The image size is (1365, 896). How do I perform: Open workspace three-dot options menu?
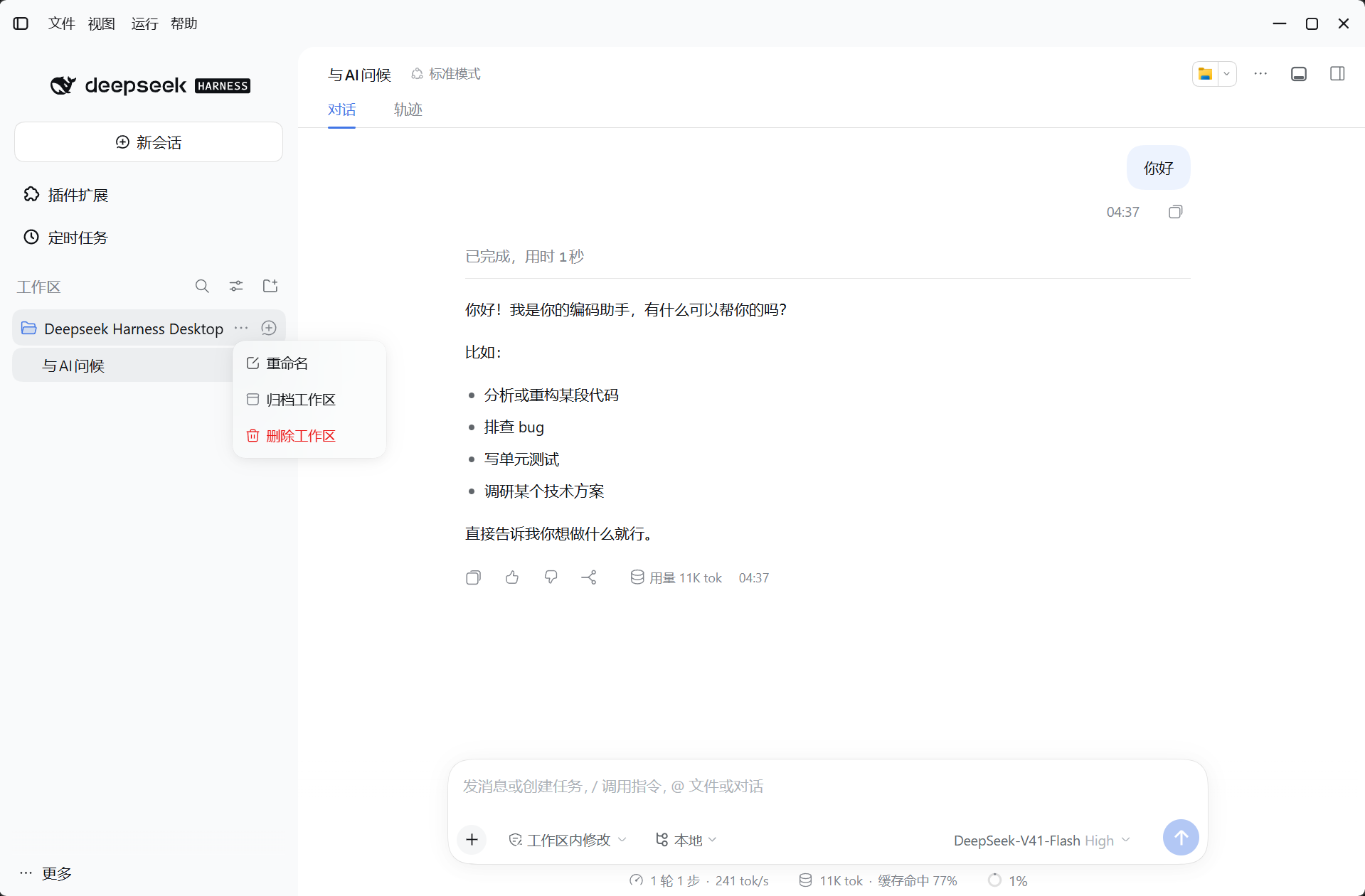(242, 328)
